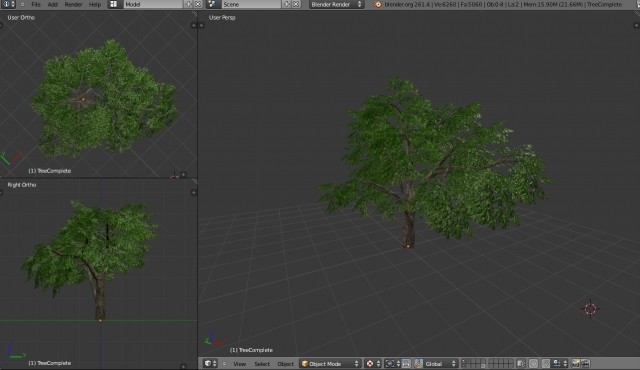Toggle lock camera and layers to scene
640x370 pixels.
coord(520,363)
